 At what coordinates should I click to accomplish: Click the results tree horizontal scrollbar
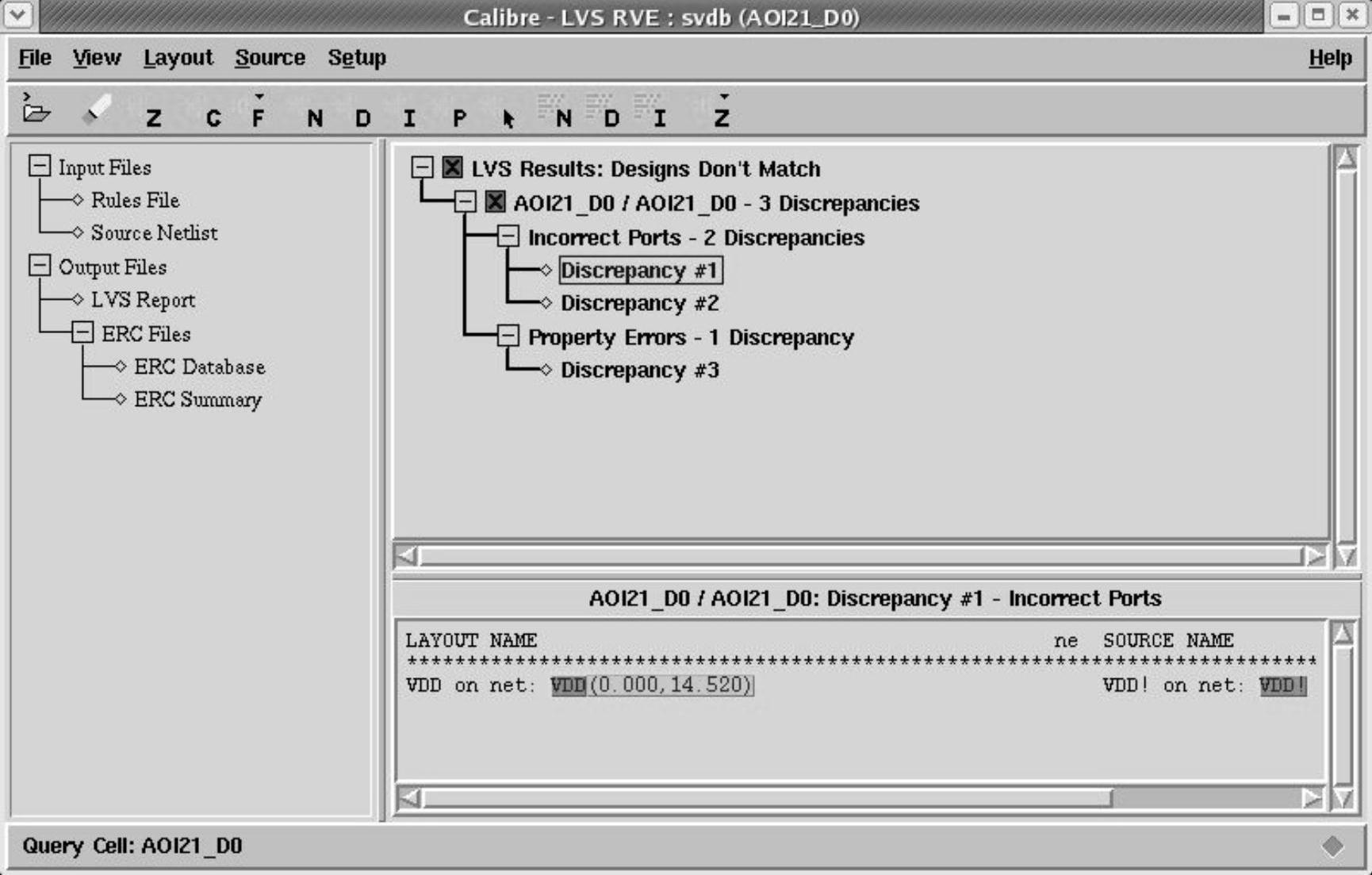tap(860, 556)
